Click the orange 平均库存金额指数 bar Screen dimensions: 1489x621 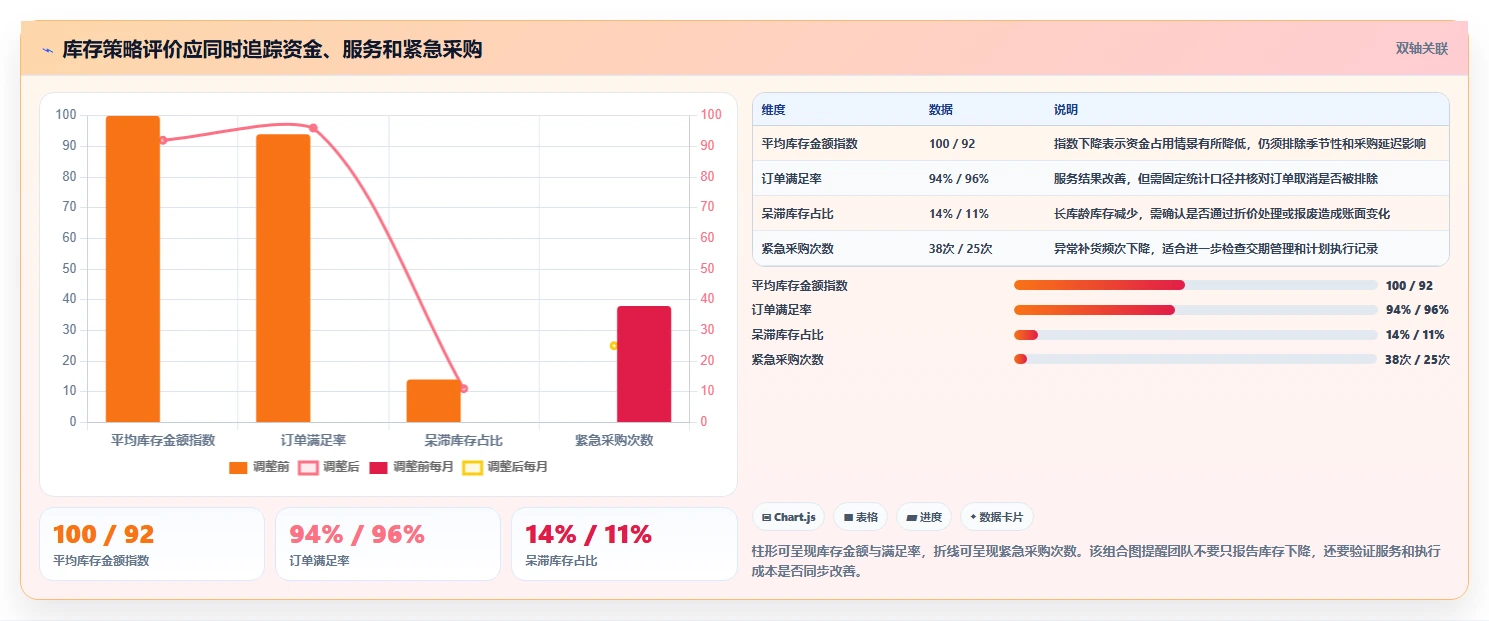point(133,269)
